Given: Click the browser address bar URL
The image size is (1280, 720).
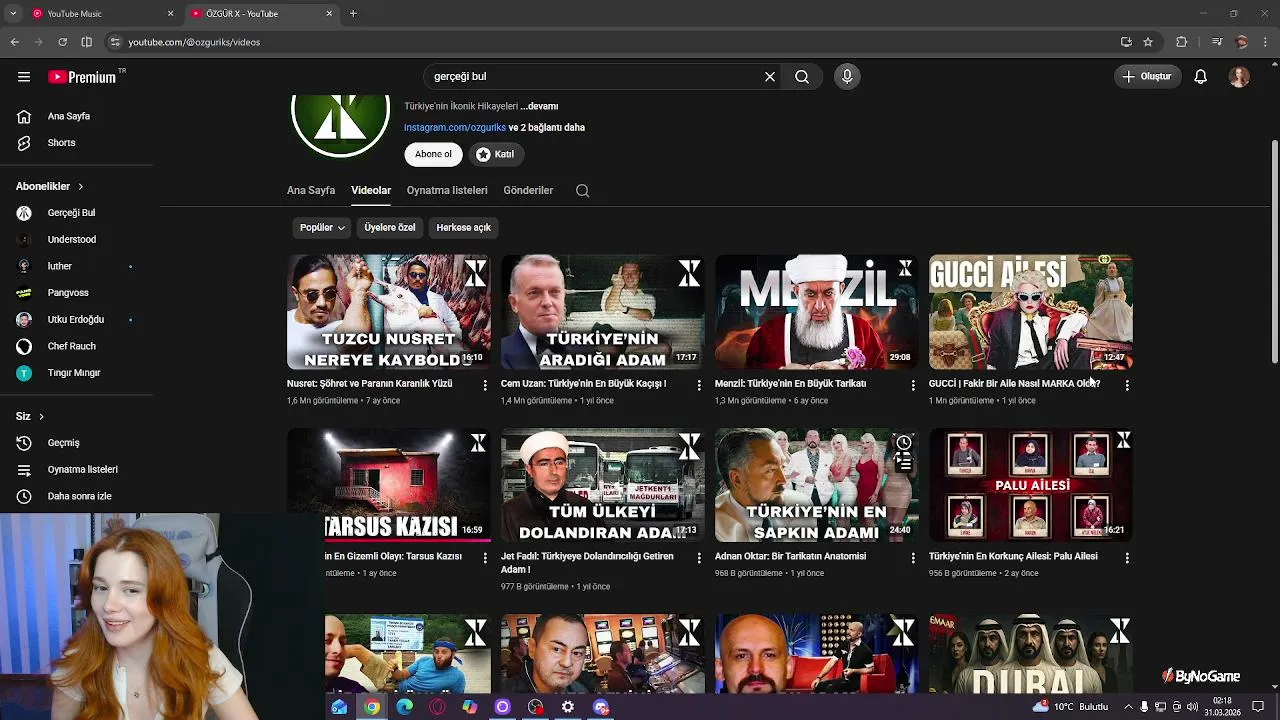Looking at the screenshot, I should tap(194, 42).
